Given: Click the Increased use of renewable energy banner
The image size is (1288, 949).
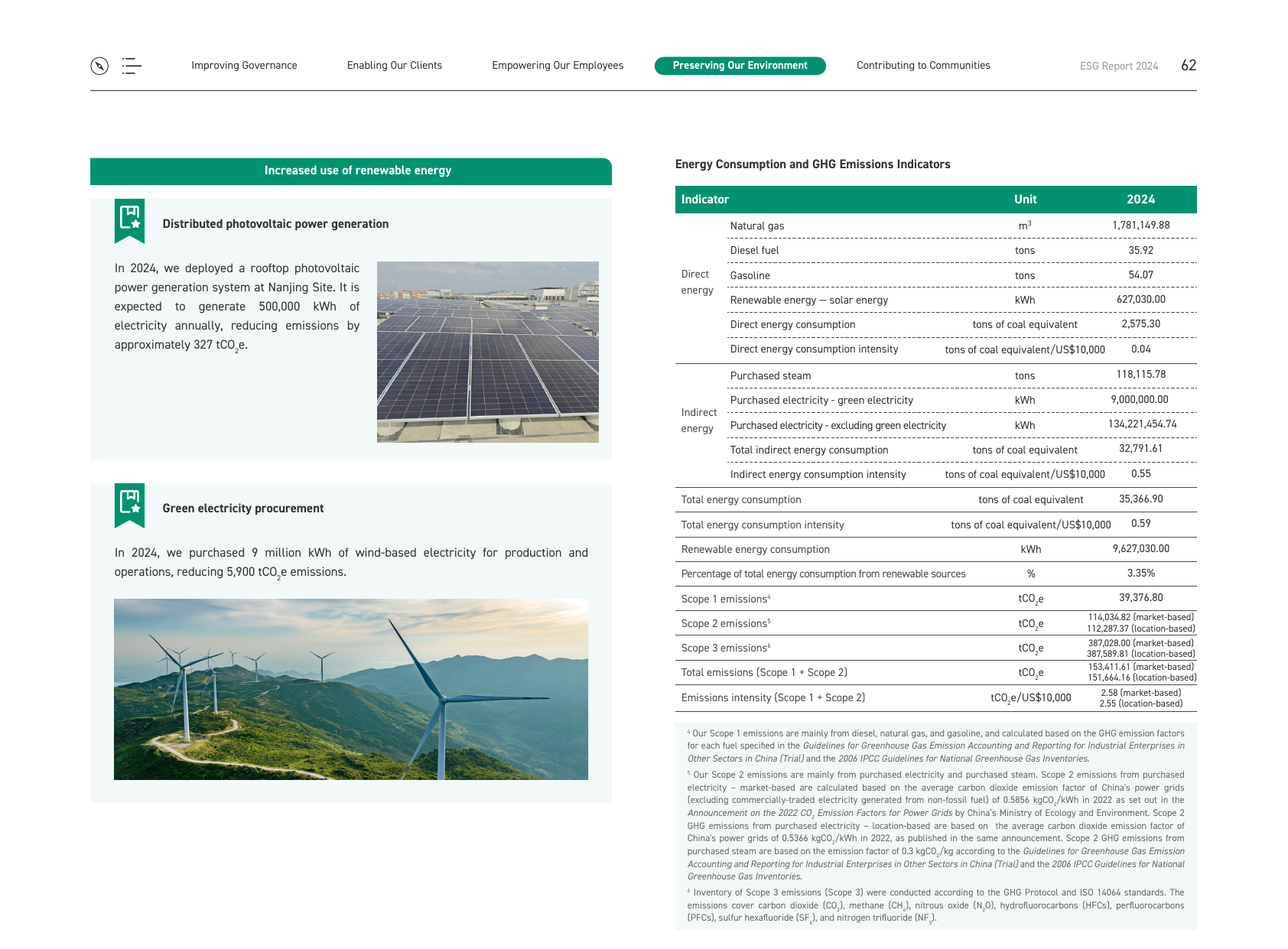Looking at the screenshot, I should (x=351, y=171).
